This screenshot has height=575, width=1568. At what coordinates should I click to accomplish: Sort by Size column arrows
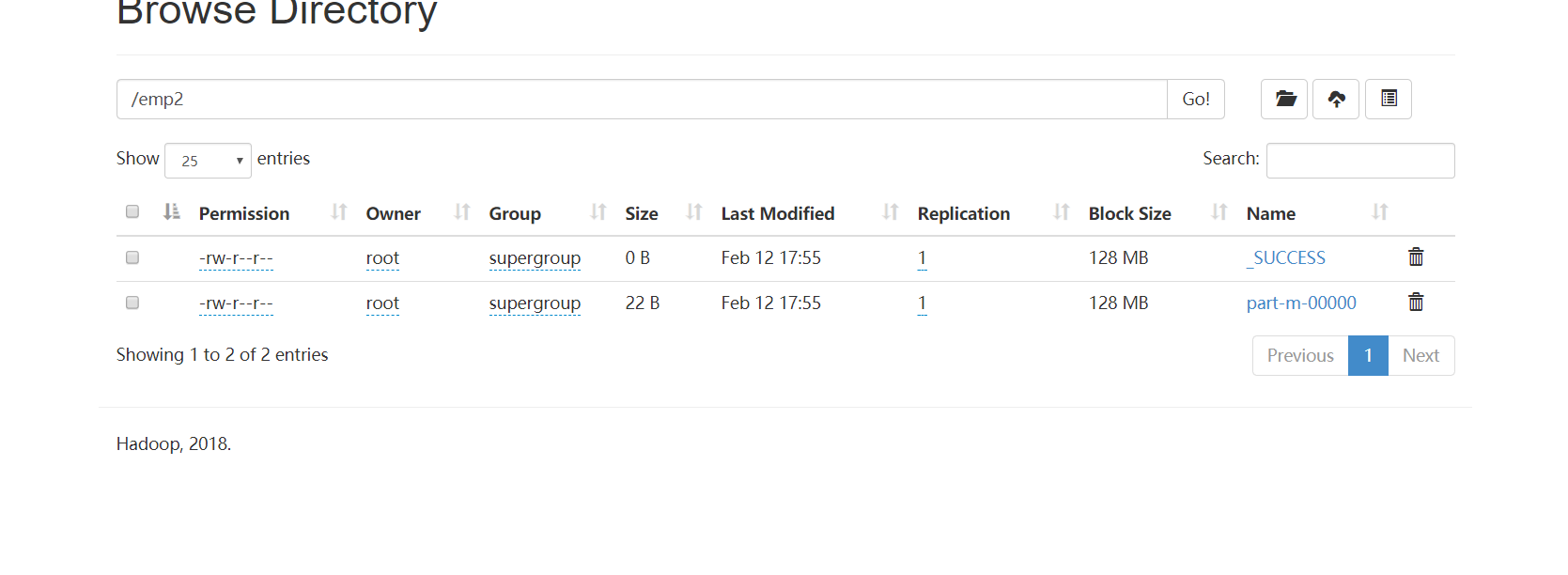(694, 212)
